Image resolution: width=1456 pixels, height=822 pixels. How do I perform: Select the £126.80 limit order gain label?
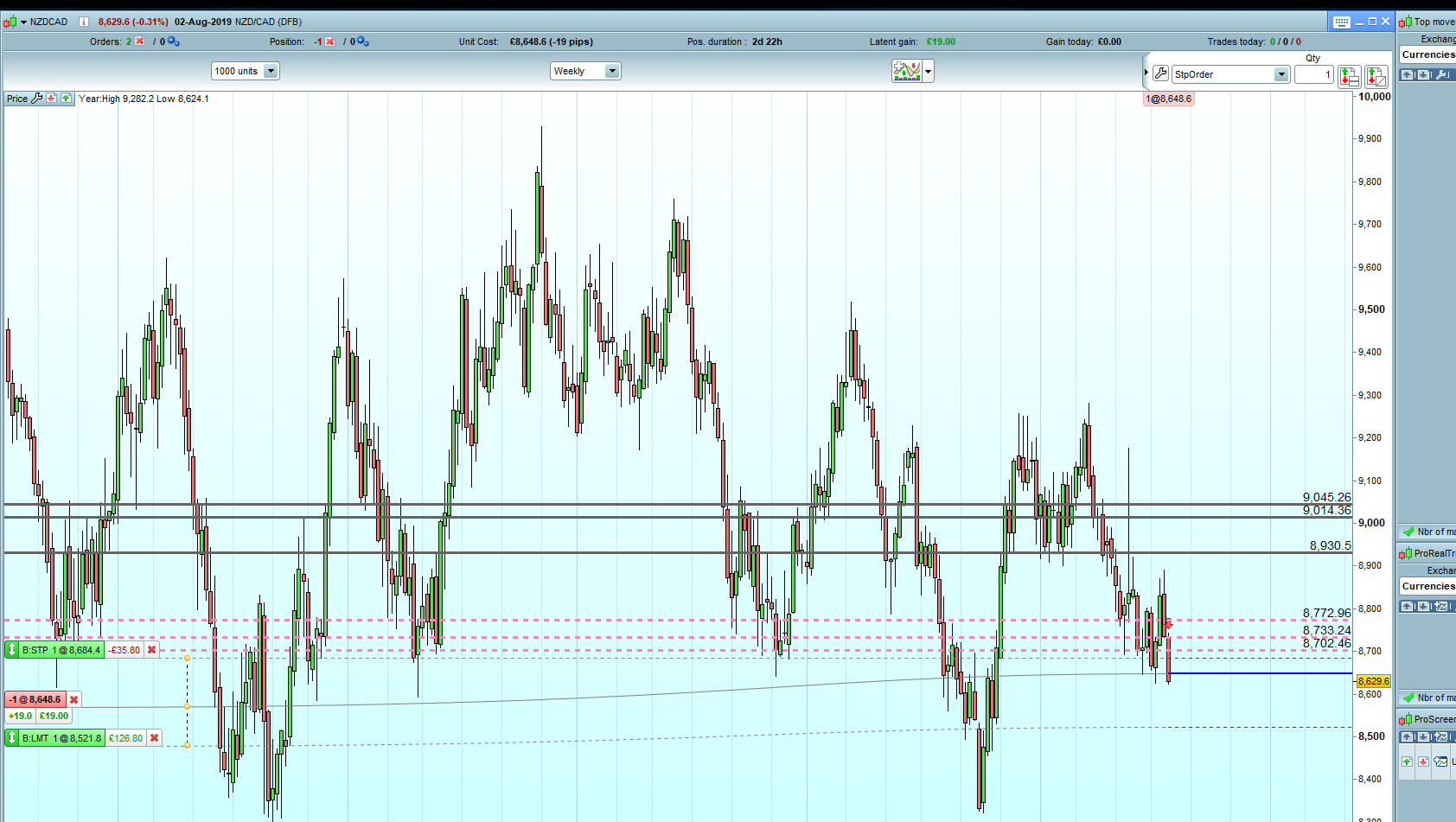point(125,738)
